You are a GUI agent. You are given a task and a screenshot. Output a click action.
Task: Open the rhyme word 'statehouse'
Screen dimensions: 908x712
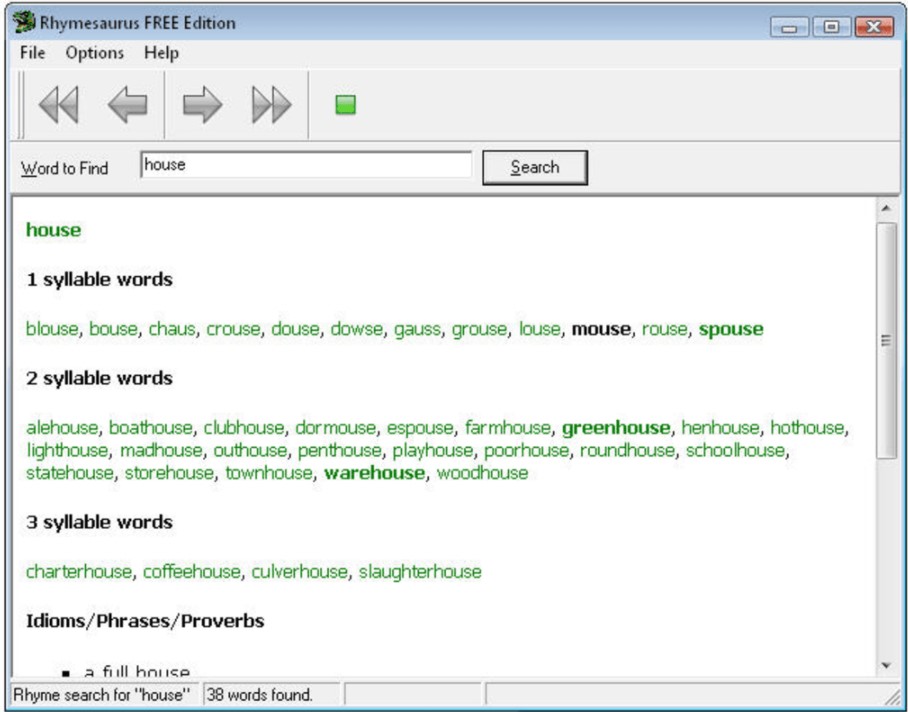(x=69, y=473)
